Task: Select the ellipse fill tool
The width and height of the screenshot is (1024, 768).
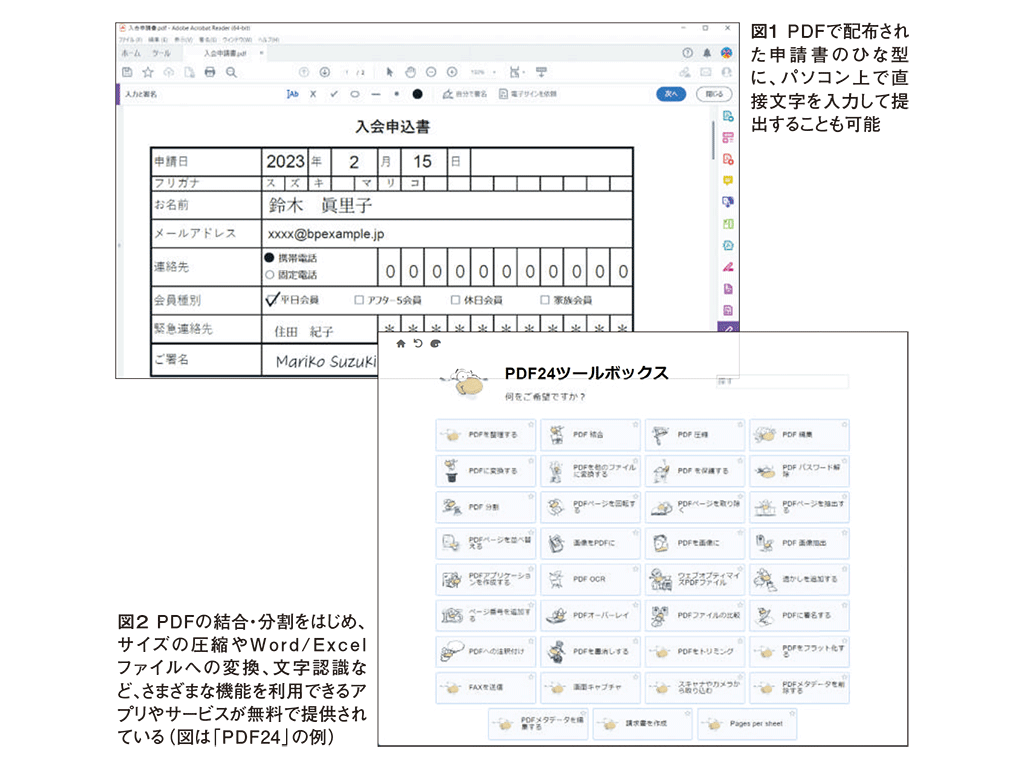Action: click(x=355, y=94)
